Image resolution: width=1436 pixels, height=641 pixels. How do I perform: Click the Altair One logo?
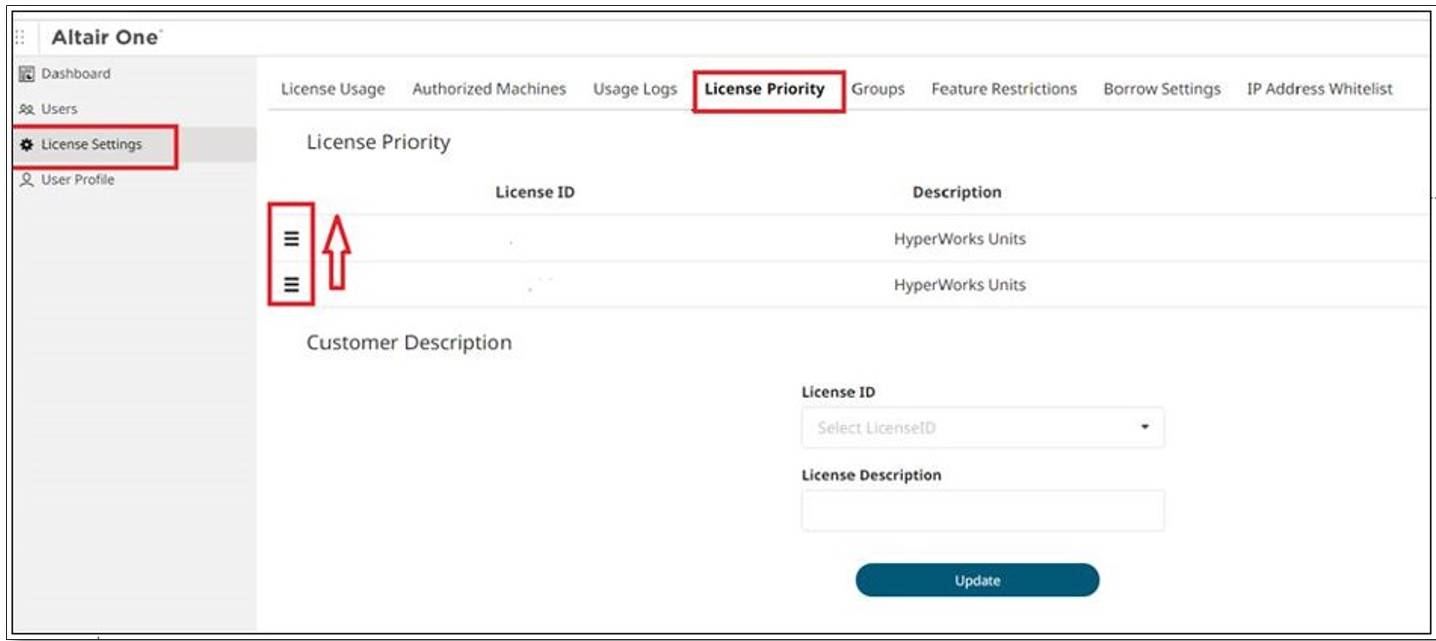106,37
